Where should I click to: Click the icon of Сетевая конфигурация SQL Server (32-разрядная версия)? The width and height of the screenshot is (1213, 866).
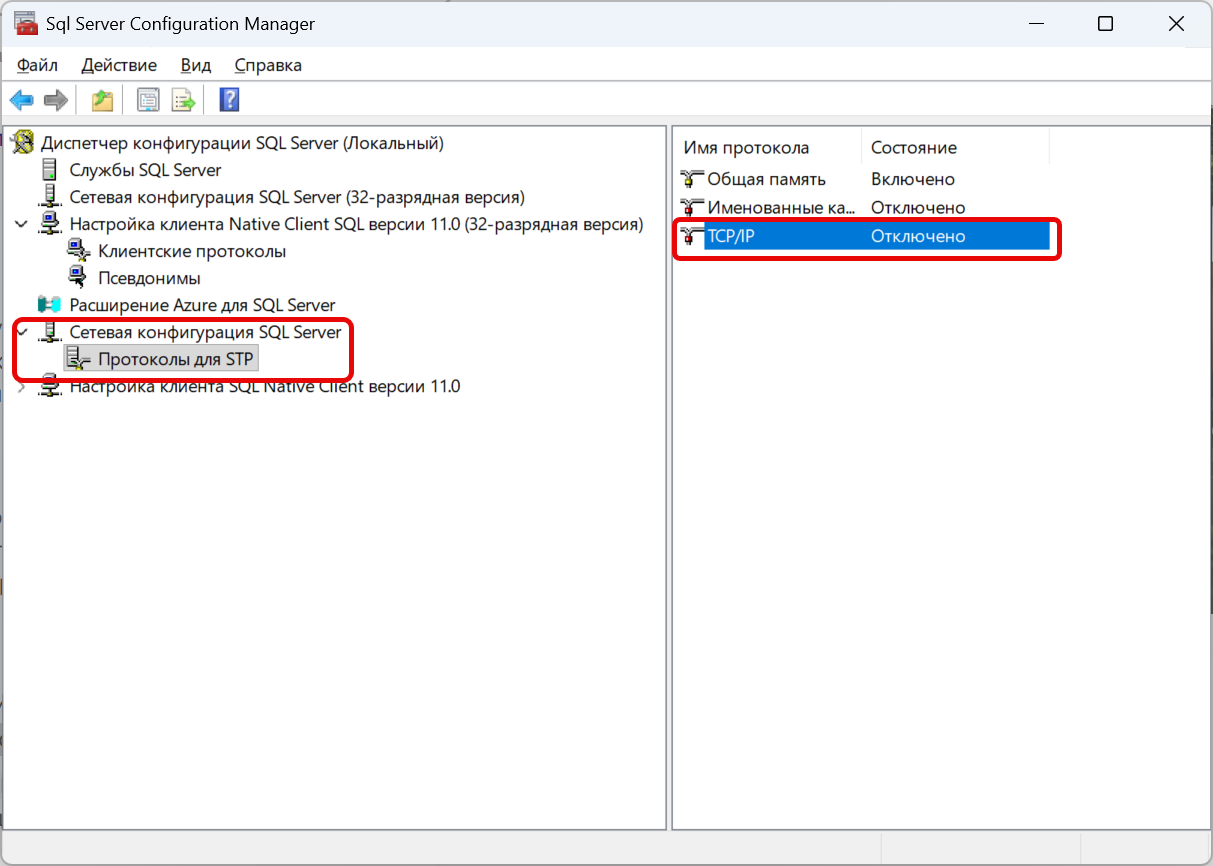pos(49,197)
